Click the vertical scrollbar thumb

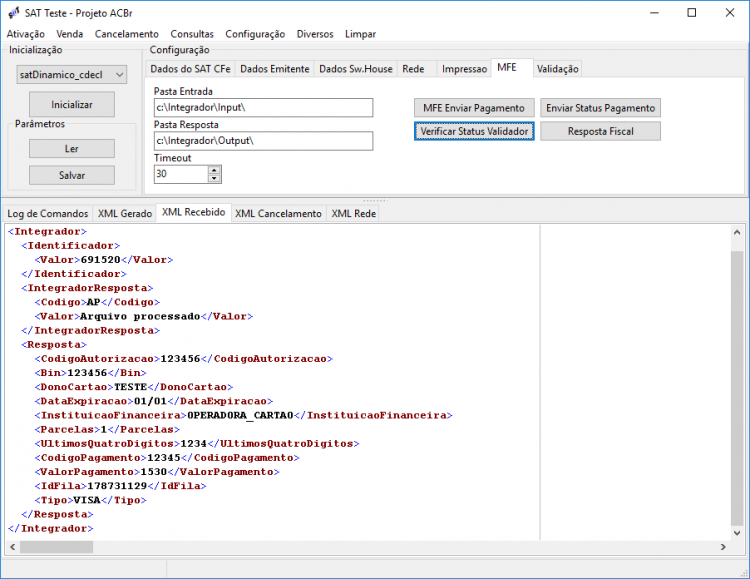[x=737, y=387]
